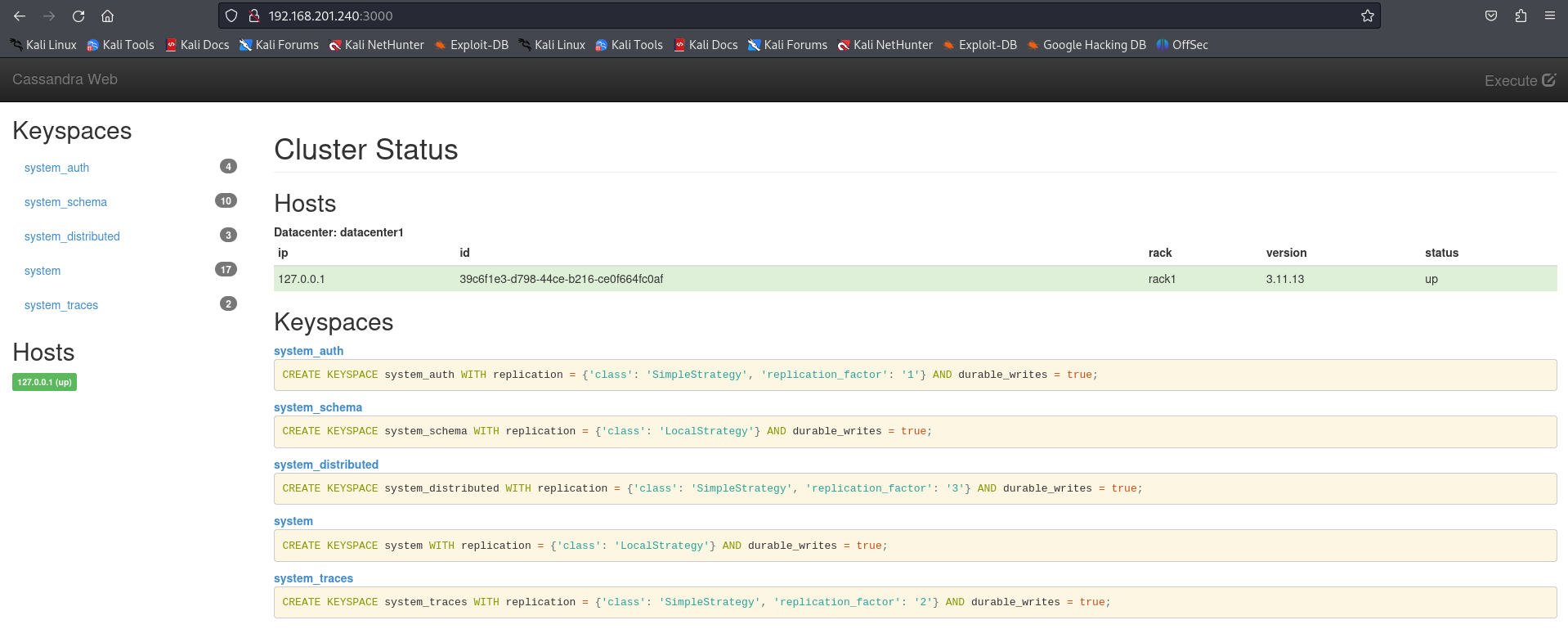Go back with the browser back arrow
Image resolution: width=1568 pixels, height=629 pixels.
coord(20,16)
